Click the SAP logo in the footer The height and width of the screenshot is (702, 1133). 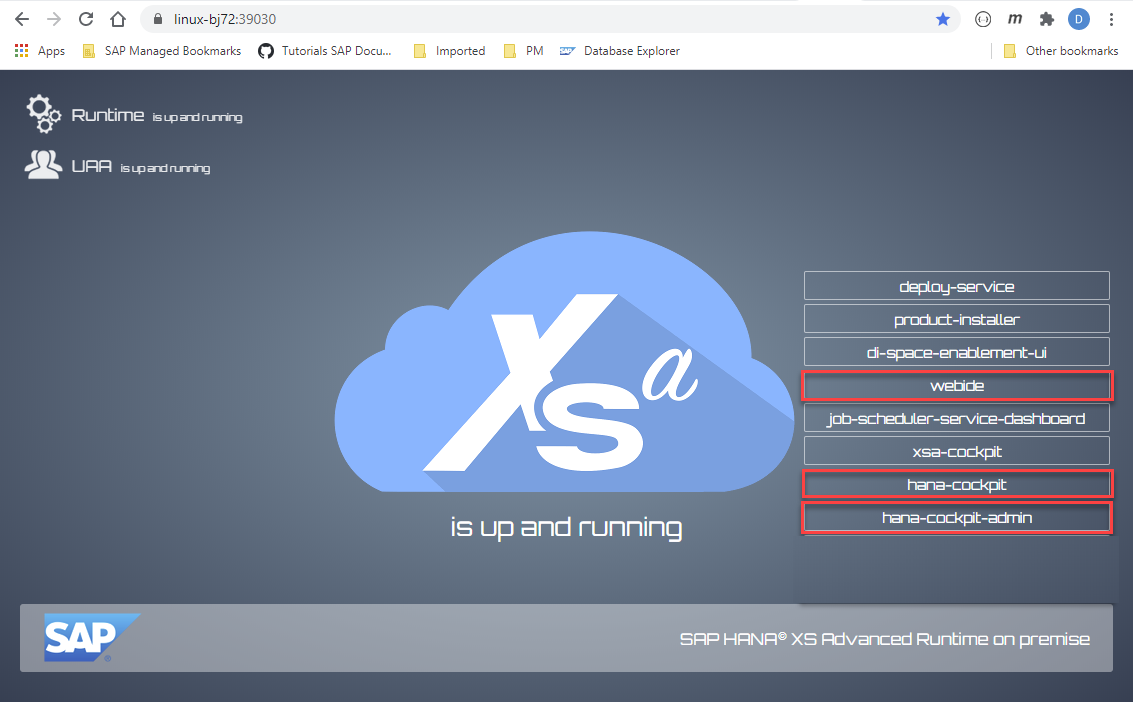(91, 638)
